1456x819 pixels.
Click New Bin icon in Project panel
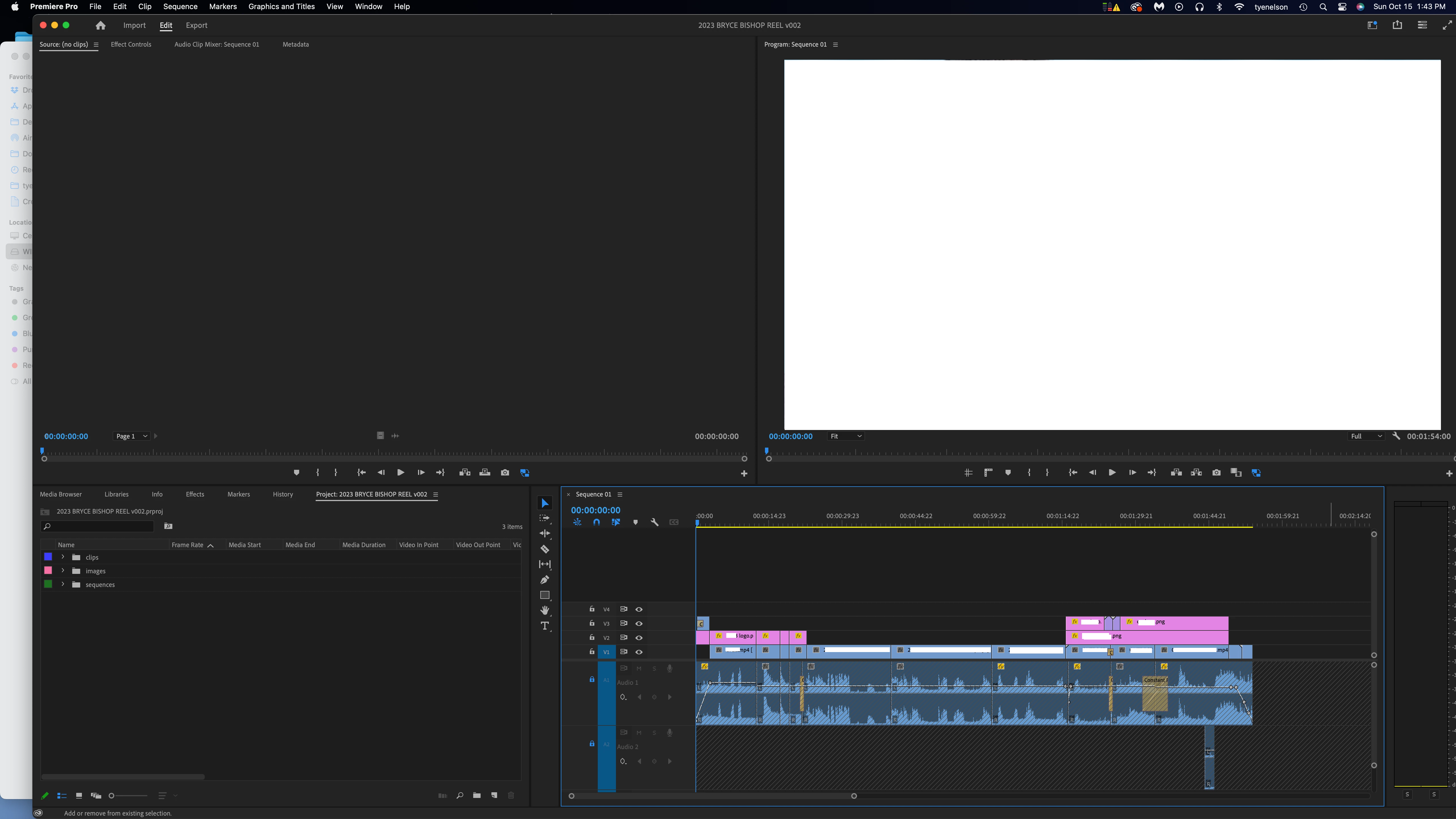tap(477, 795)
